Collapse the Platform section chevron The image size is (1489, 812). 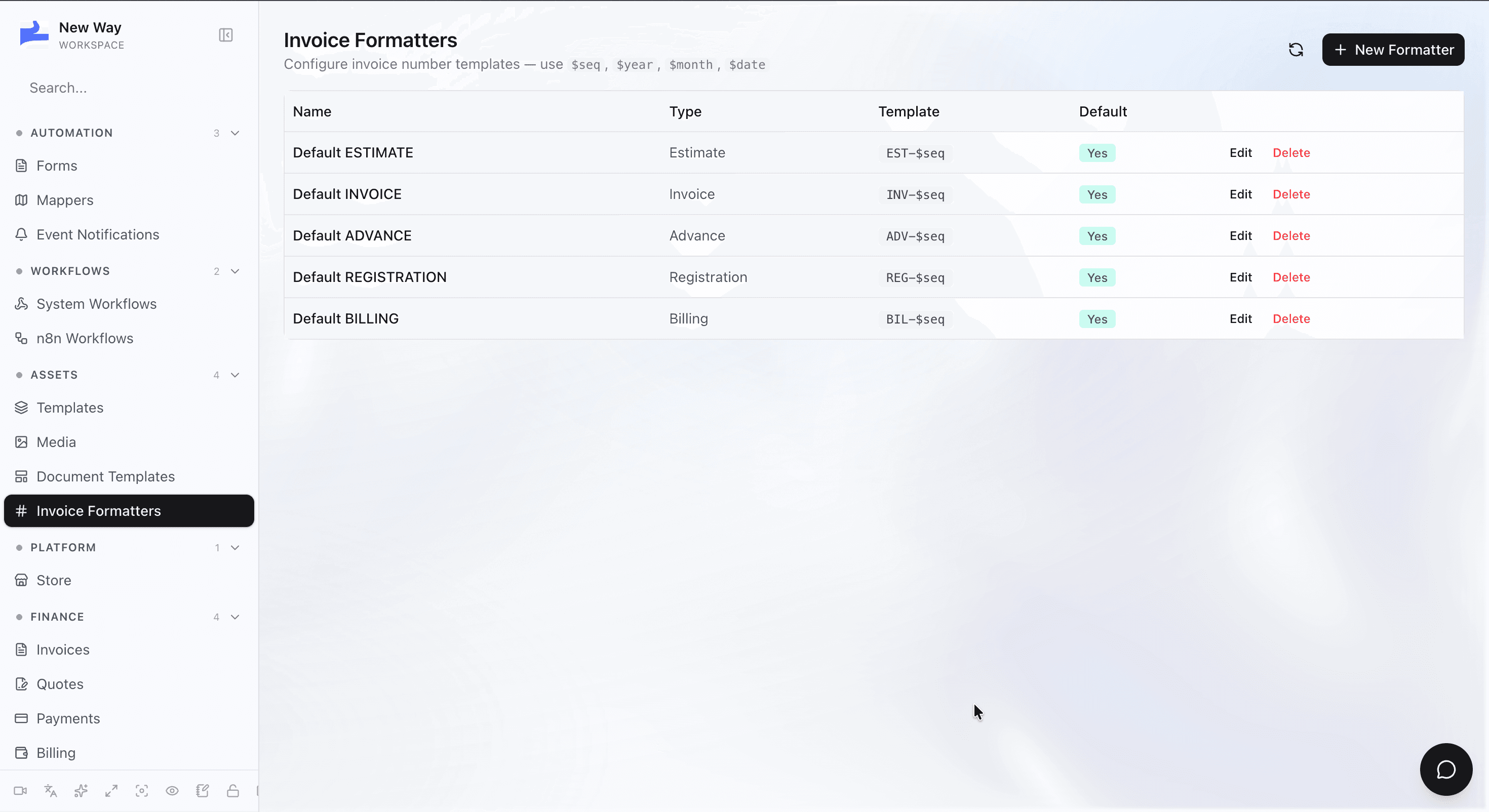coord(234,547)
